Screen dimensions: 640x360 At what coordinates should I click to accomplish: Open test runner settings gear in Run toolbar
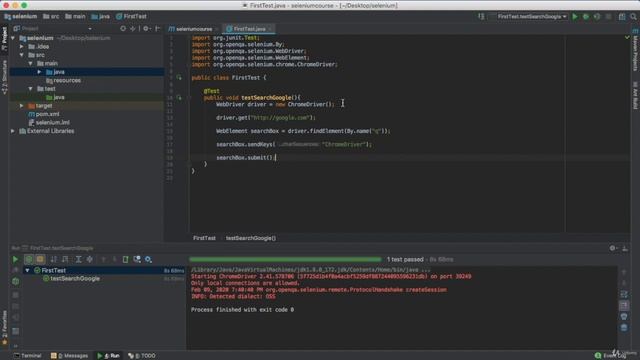click(148, 259)
